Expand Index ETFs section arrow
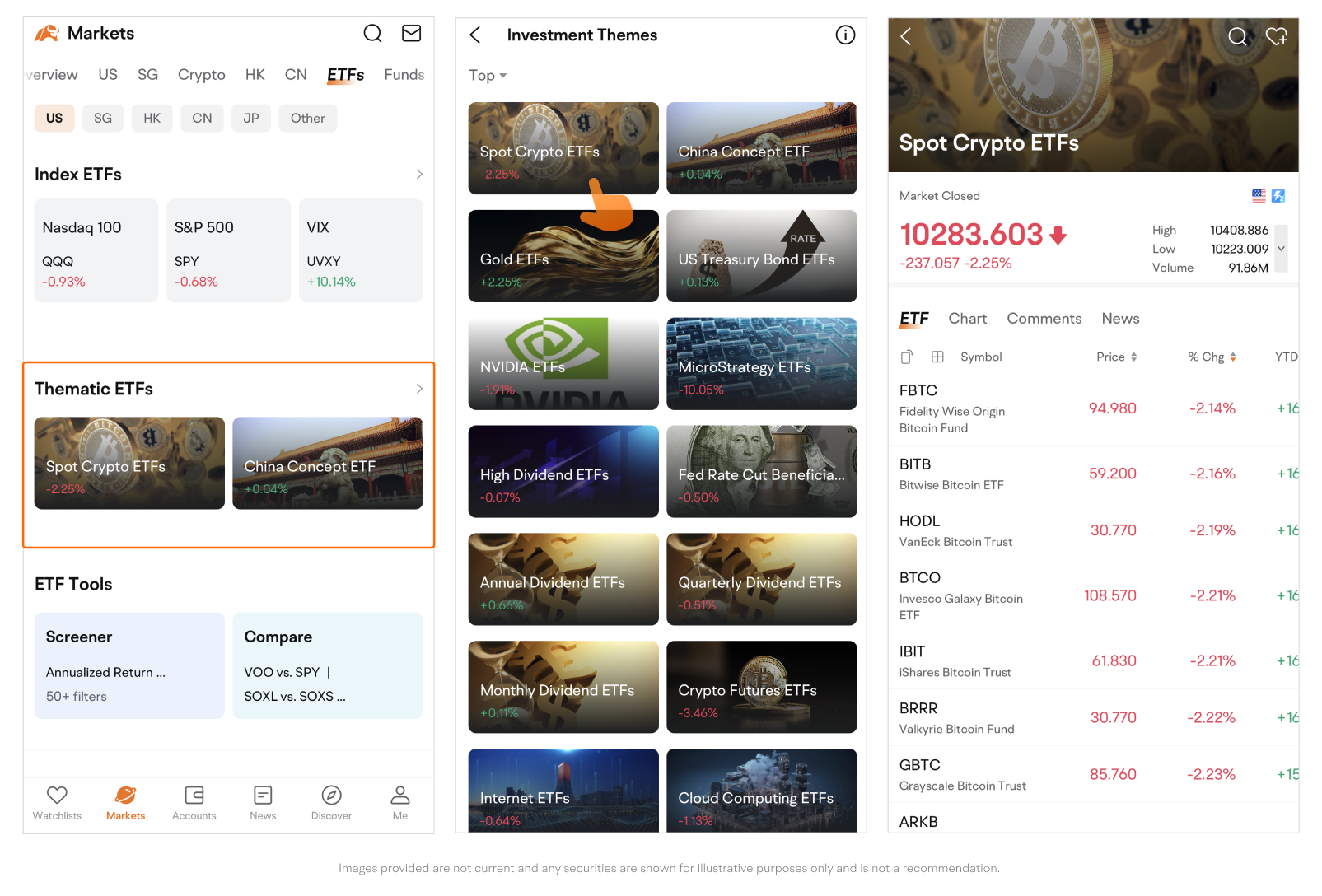This screenshot has height=896, width=1322. [x=419, y=175]
